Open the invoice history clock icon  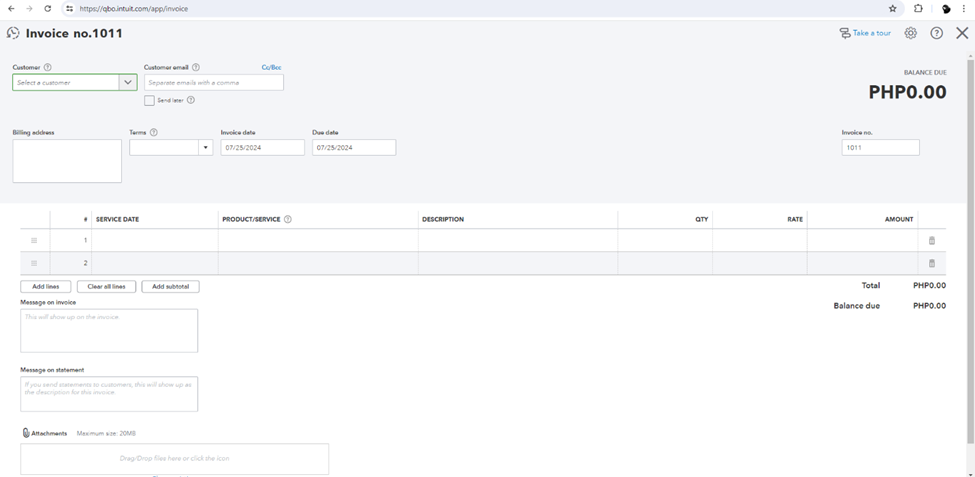12,33
